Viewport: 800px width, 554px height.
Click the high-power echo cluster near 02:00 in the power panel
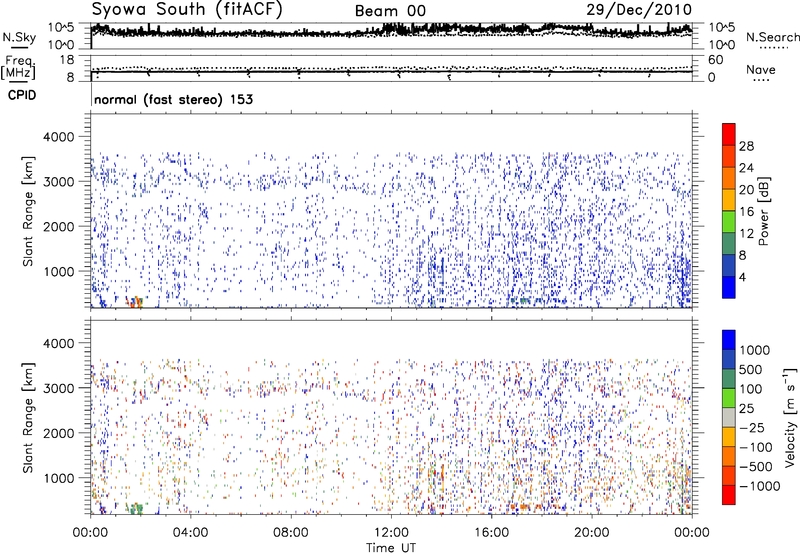tap(136, 302)
